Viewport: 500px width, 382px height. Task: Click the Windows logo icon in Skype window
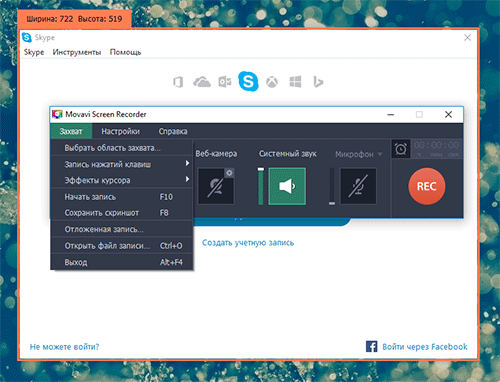295,82
